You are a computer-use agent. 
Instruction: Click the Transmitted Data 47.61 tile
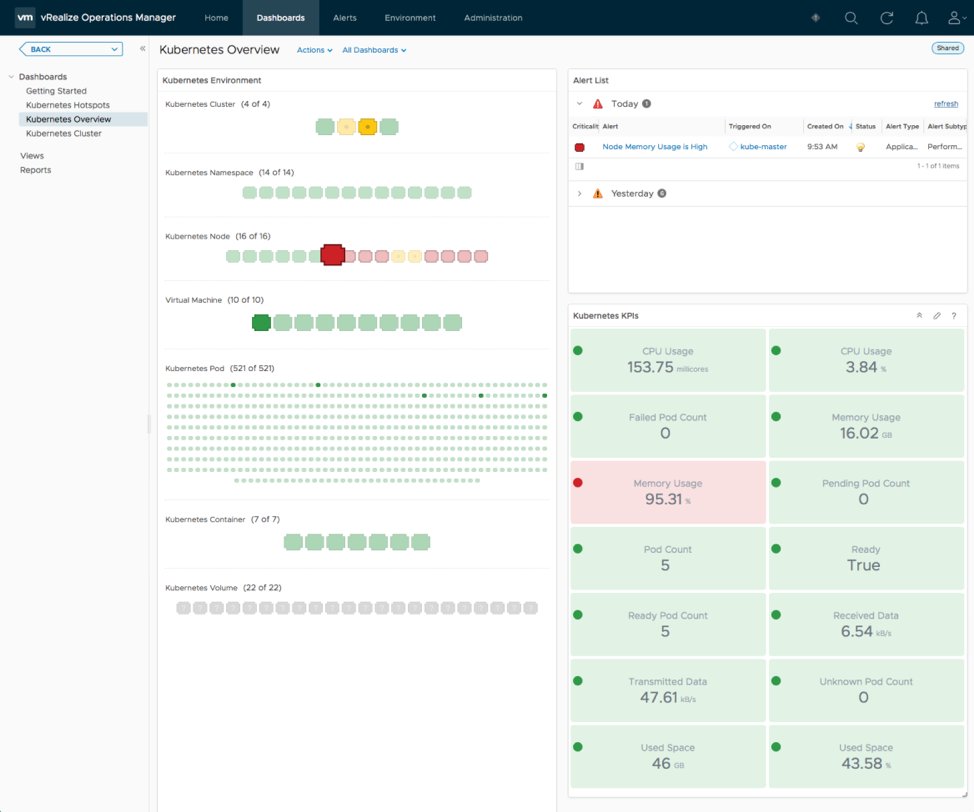(668, 690)
